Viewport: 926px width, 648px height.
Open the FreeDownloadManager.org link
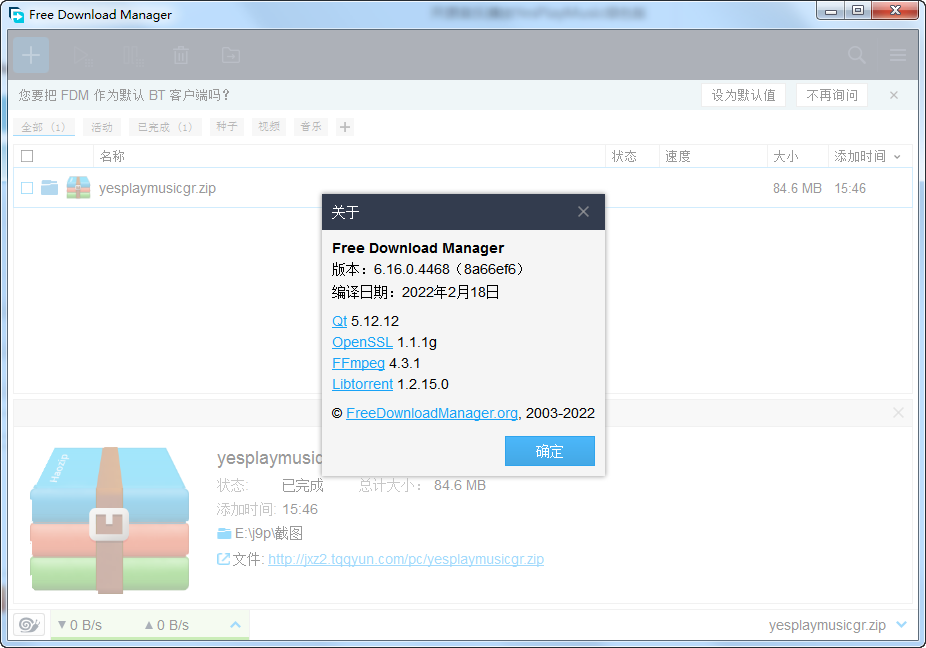pos(432,413)
